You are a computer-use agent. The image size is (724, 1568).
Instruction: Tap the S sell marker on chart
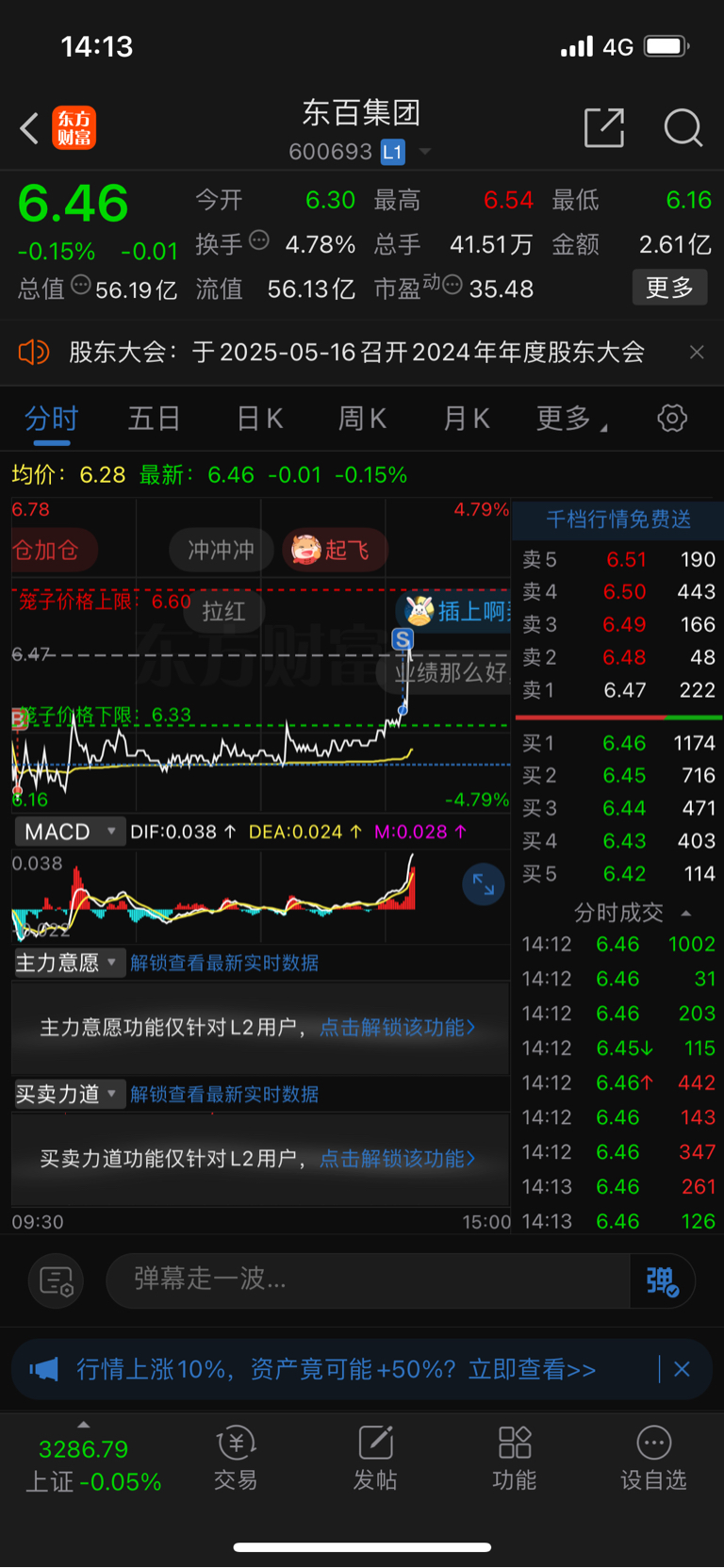[403, 639]
